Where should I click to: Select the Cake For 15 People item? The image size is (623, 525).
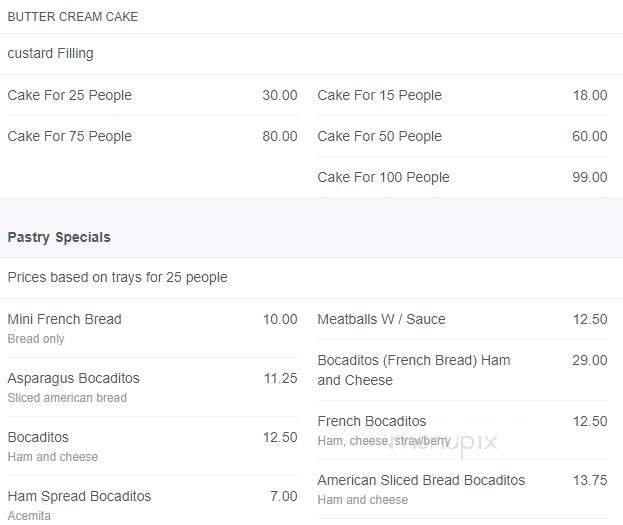pos(379,95)
